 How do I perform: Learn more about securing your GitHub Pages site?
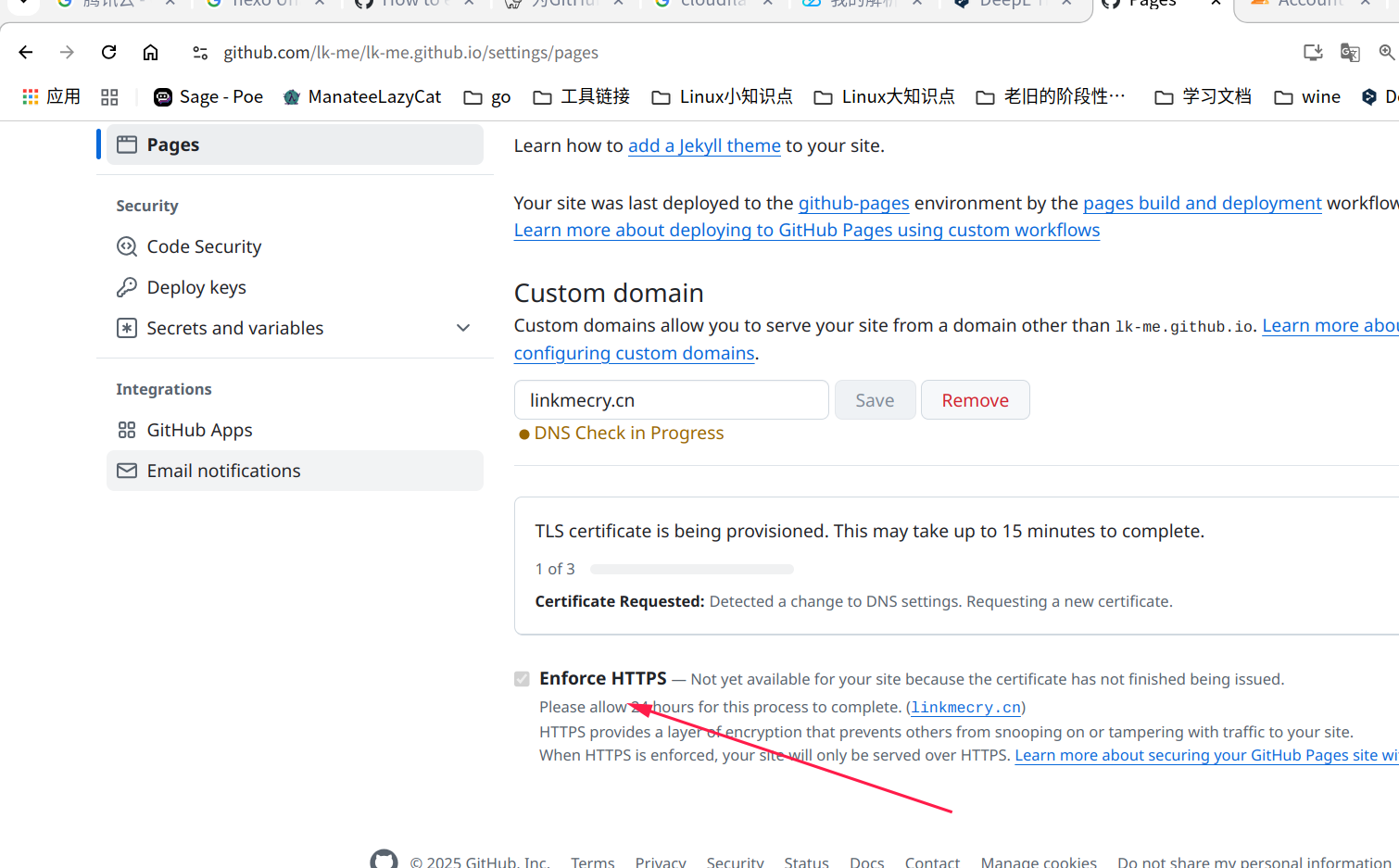click(1206, 755)
